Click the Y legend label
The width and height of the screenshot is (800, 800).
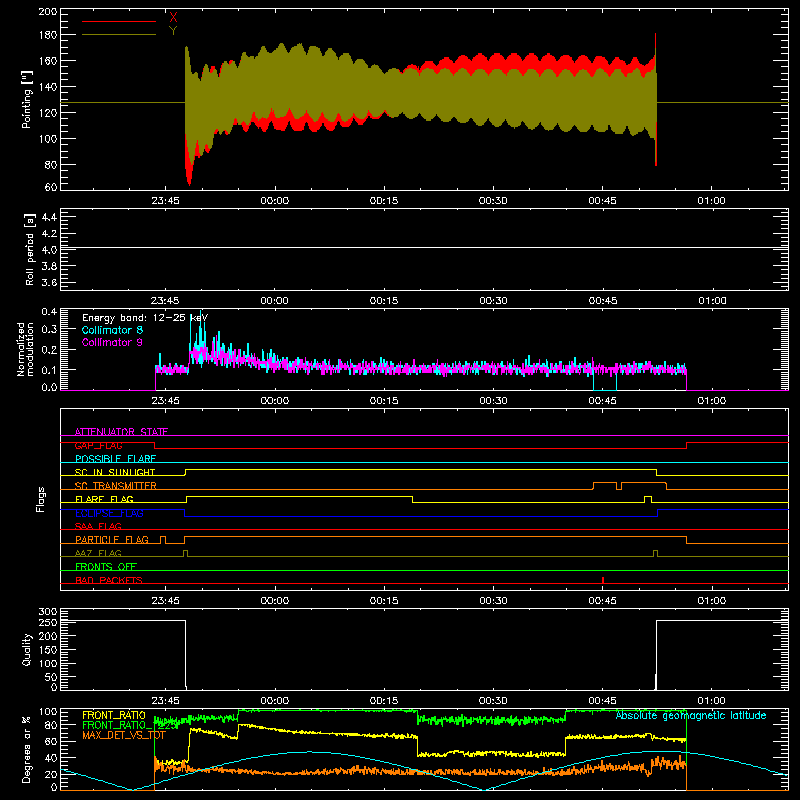173,30
